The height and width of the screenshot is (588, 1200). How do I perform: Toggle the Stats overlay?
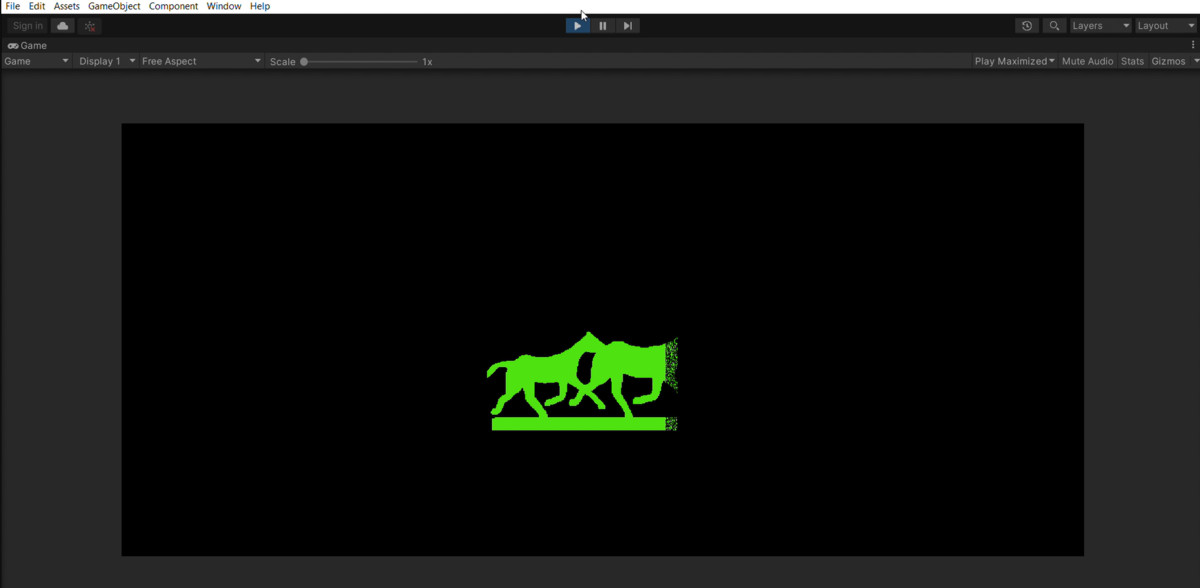point(1132,61)
